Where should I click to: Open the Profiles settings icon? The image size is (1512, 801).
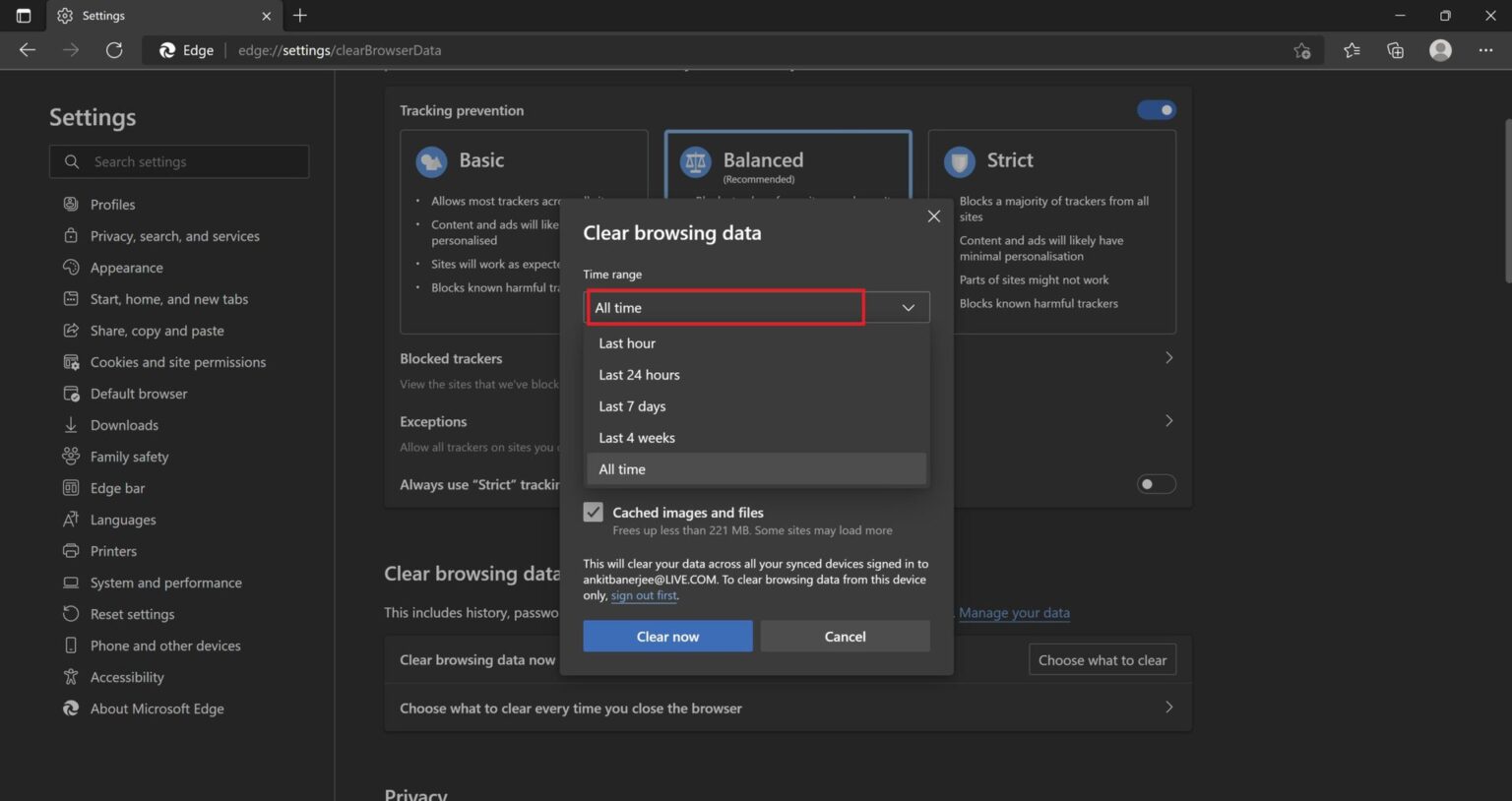pos(70,204)
